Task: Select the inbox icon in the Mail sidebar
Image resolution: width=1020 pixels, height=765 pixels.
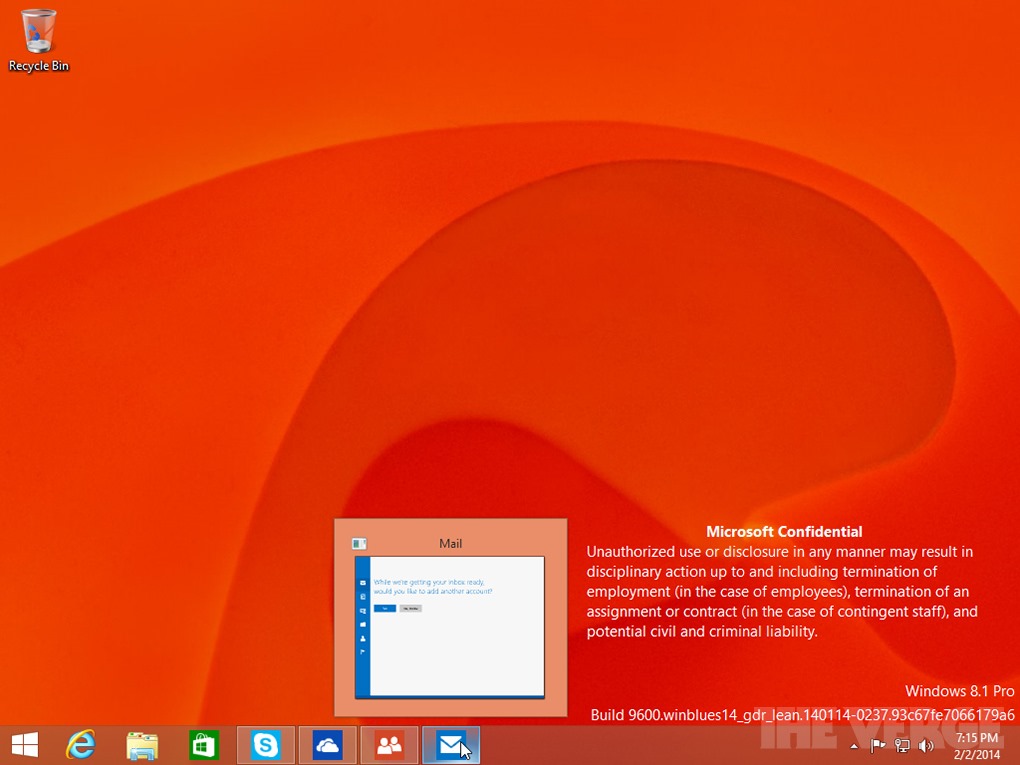Action: coord(363,583)
